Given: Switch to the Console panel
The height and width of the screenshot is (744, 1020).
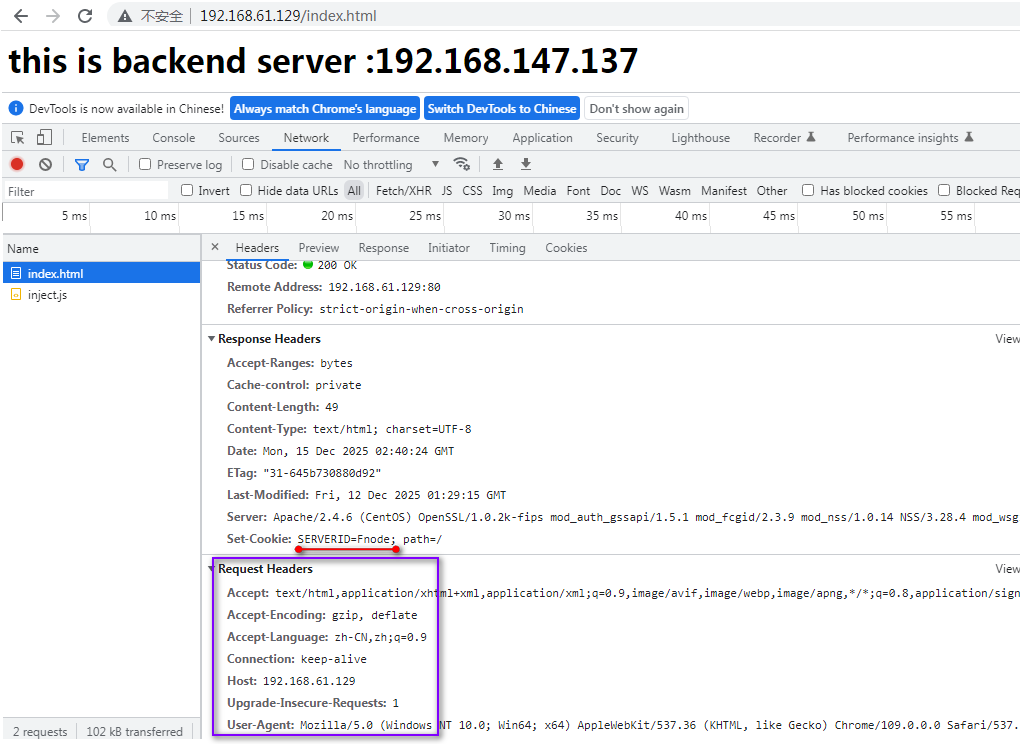Looking at the screenshot, I should [174, 138].
